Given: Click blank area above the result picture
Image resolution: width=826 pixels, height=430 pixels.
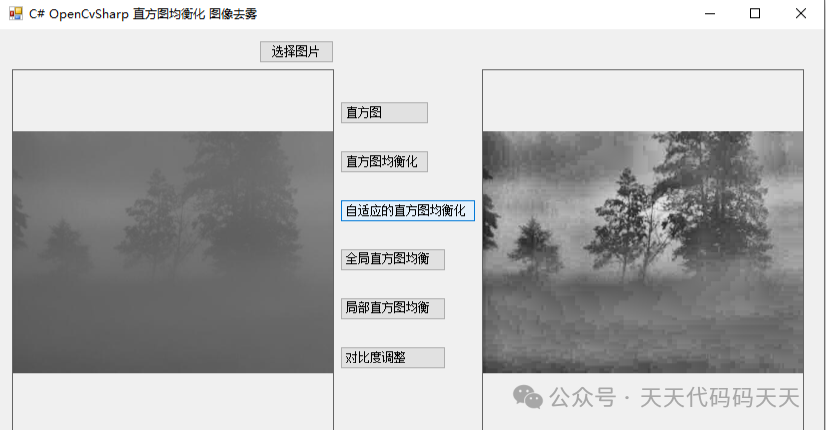Looking at the screenshot, I should (643, 101).
